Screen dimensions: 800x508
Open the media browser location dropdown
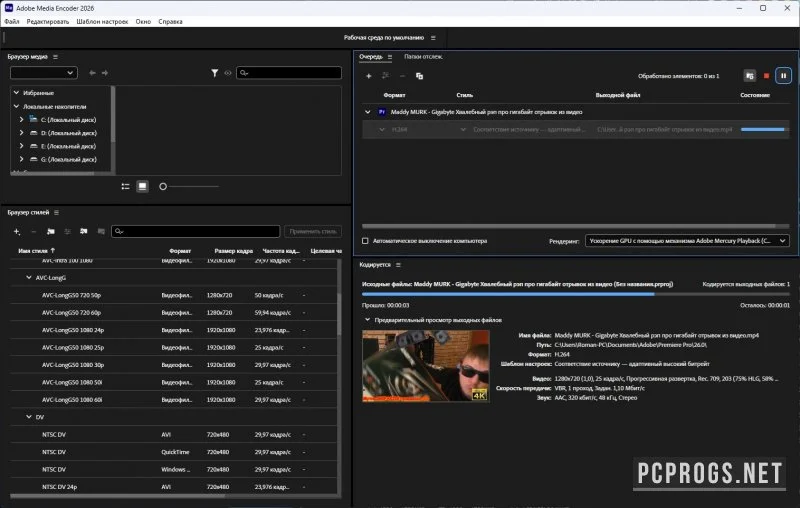pyautogui.click(x=44, y=73)
